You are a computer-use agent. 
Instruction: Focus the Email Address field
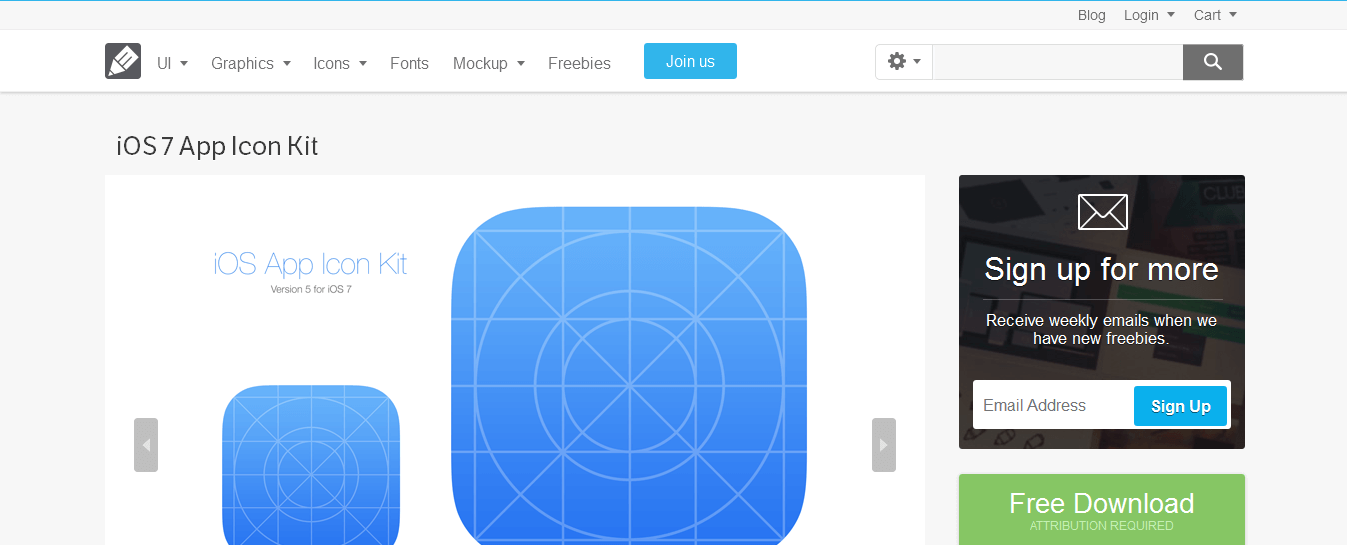[1053, 405]
